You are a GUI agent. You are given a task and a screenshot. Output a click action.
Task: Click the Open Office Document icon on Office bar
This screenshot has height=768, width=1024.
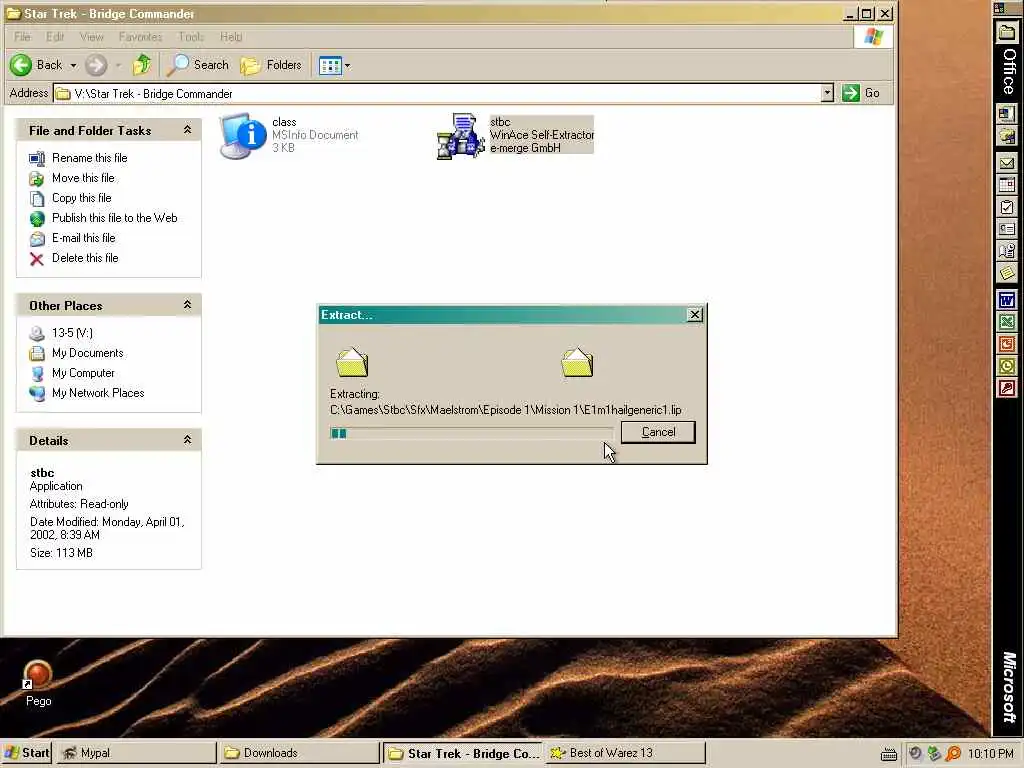tap(1006, 135)
